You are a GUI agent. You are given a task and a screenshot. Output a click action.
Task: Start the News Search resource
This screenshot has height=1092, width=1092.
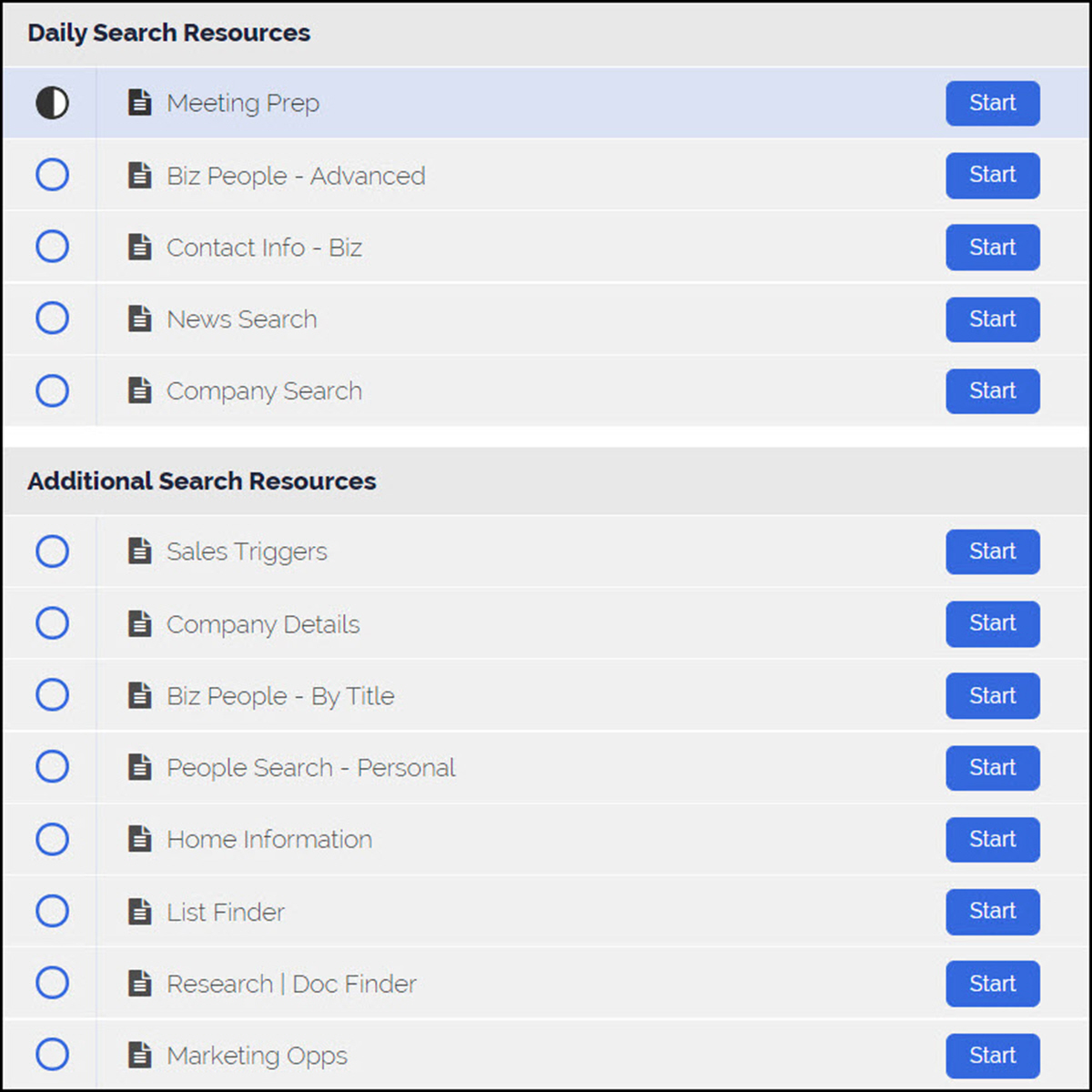coord(993,319)
